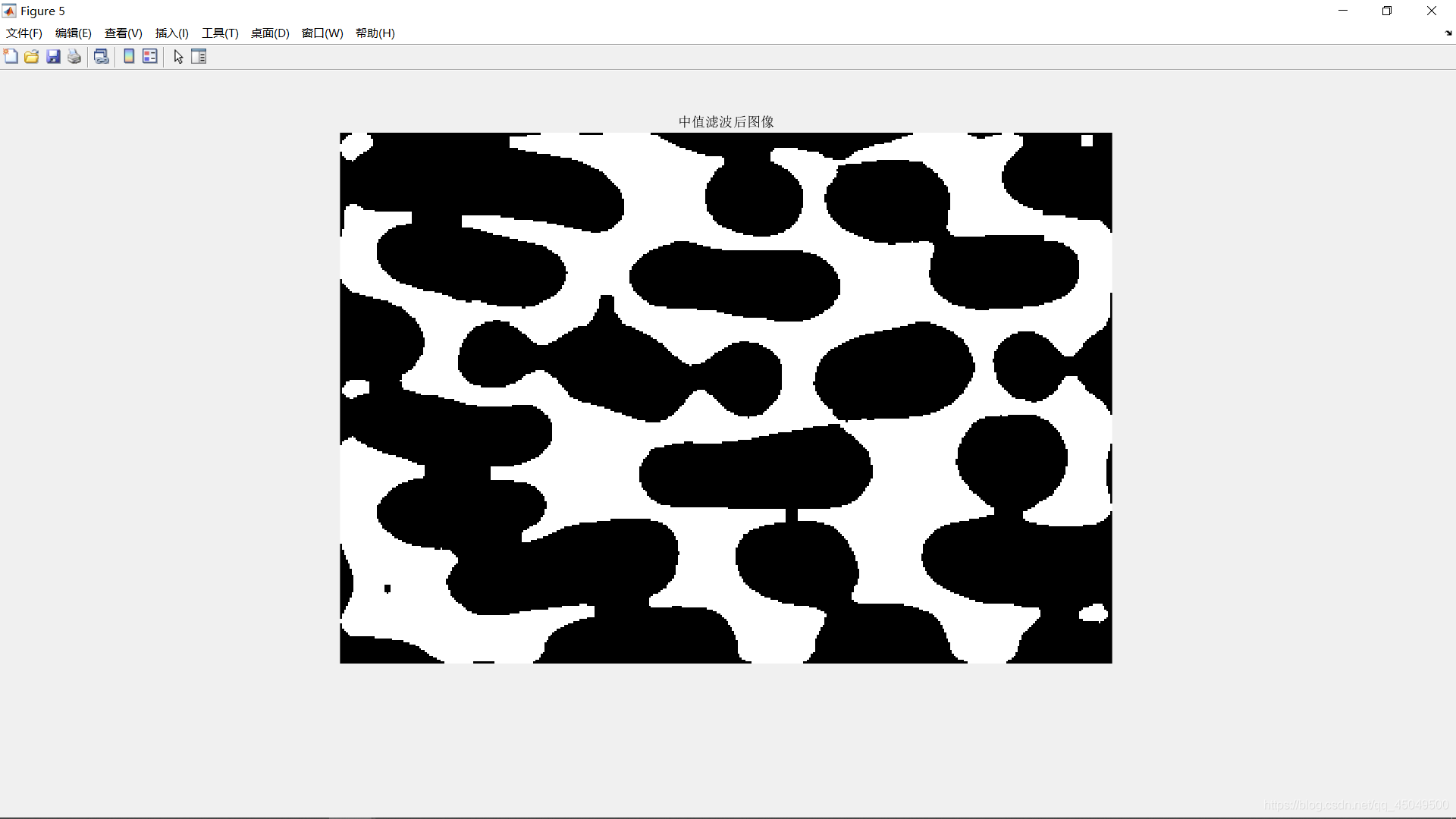Open the 帮助(H) menu
Image resolution: width=1456 pixels, height=819 pixels.
375,33
